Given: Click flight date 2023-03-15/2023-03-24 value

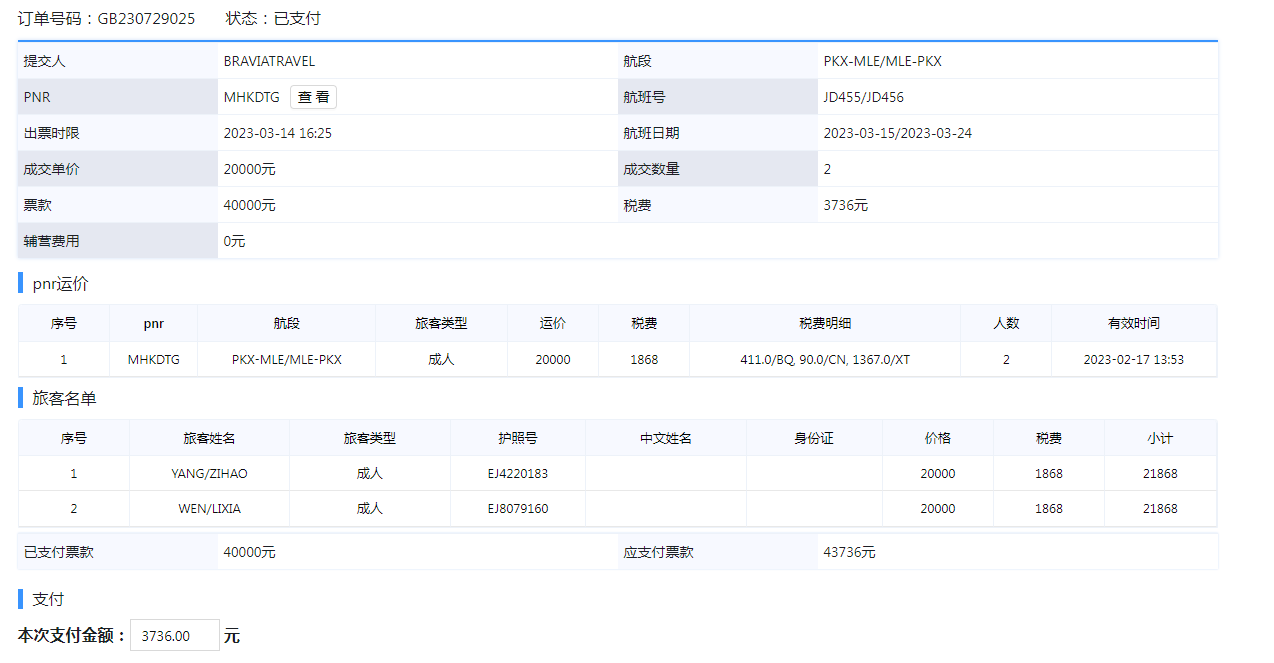Looking at the screenshot, I should (897, 133).
